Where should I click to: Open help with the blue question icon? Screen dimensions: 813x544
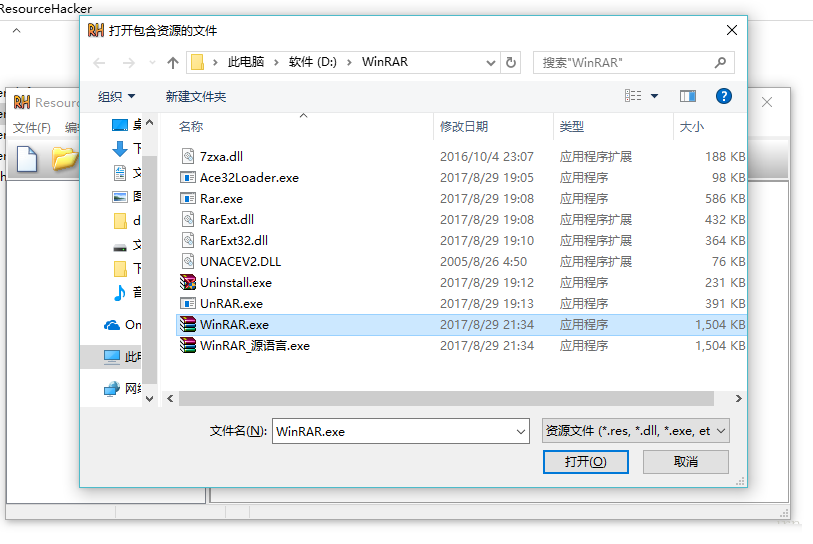tap(723, 96)
